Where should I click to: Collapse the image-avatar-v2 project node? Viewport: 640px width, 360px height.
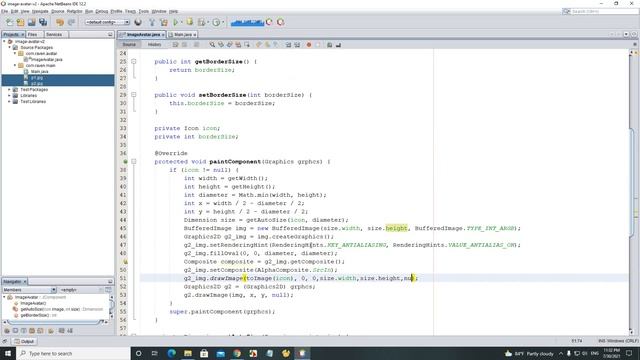[4, 42]
